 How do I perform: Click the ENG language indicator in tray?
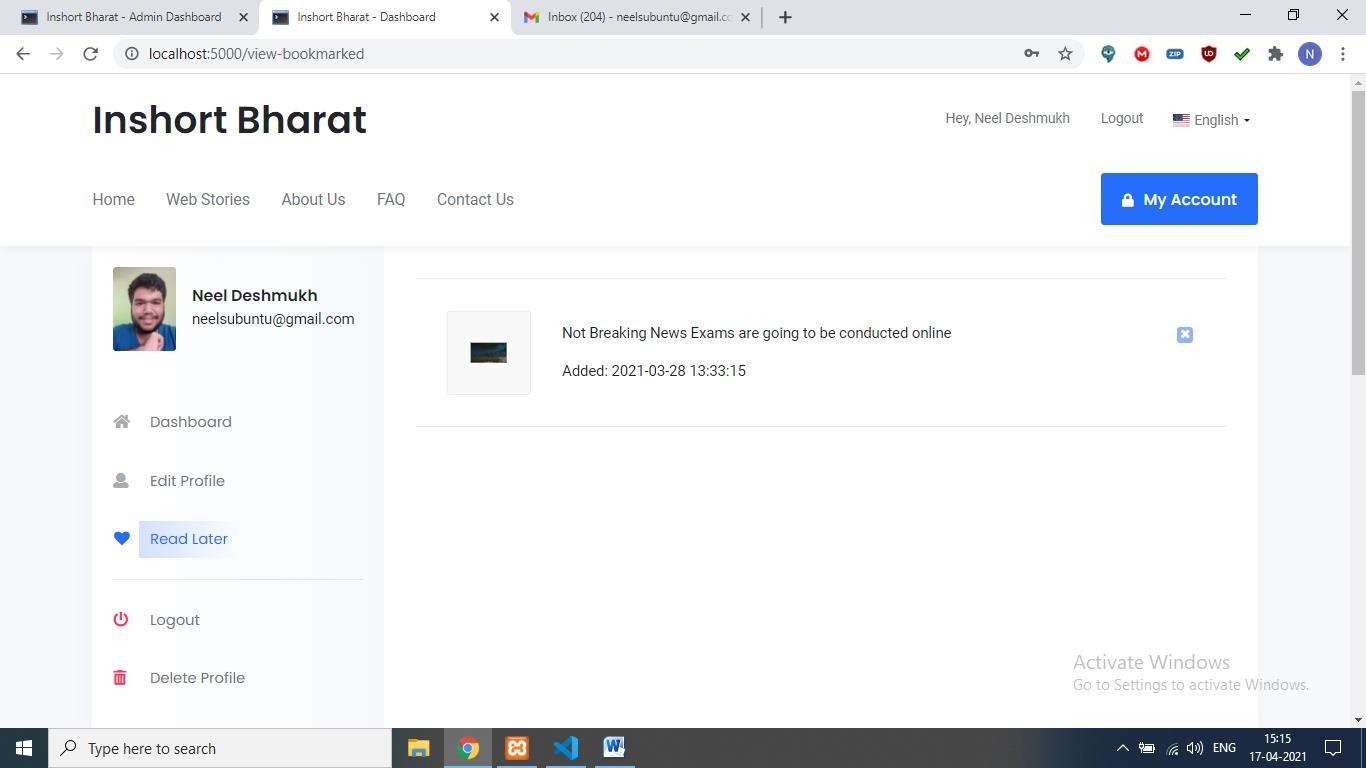tap(1224, 748)
